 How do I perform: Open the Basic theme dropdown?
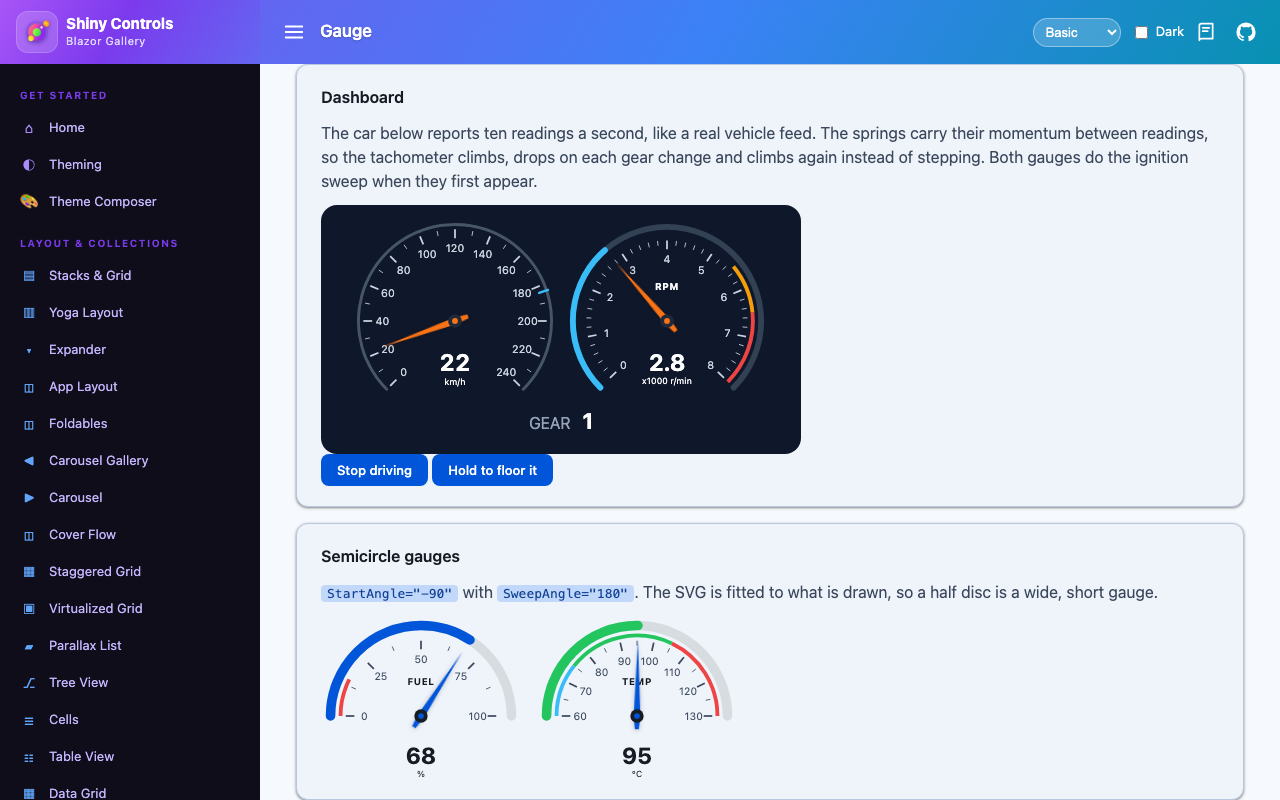pos(1077,32)
